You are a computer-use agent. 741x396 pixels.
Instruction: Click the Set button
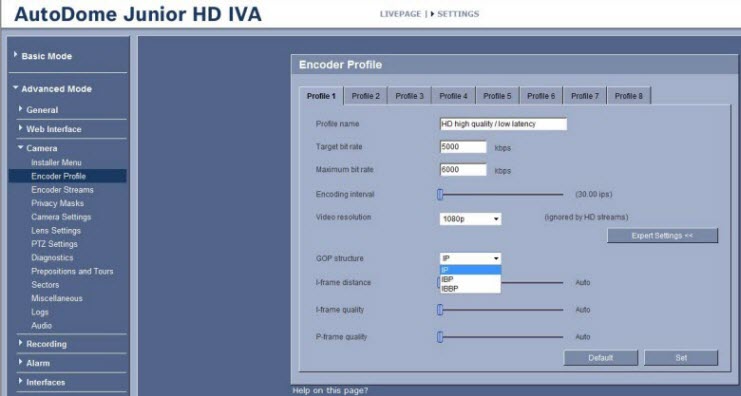681,358
